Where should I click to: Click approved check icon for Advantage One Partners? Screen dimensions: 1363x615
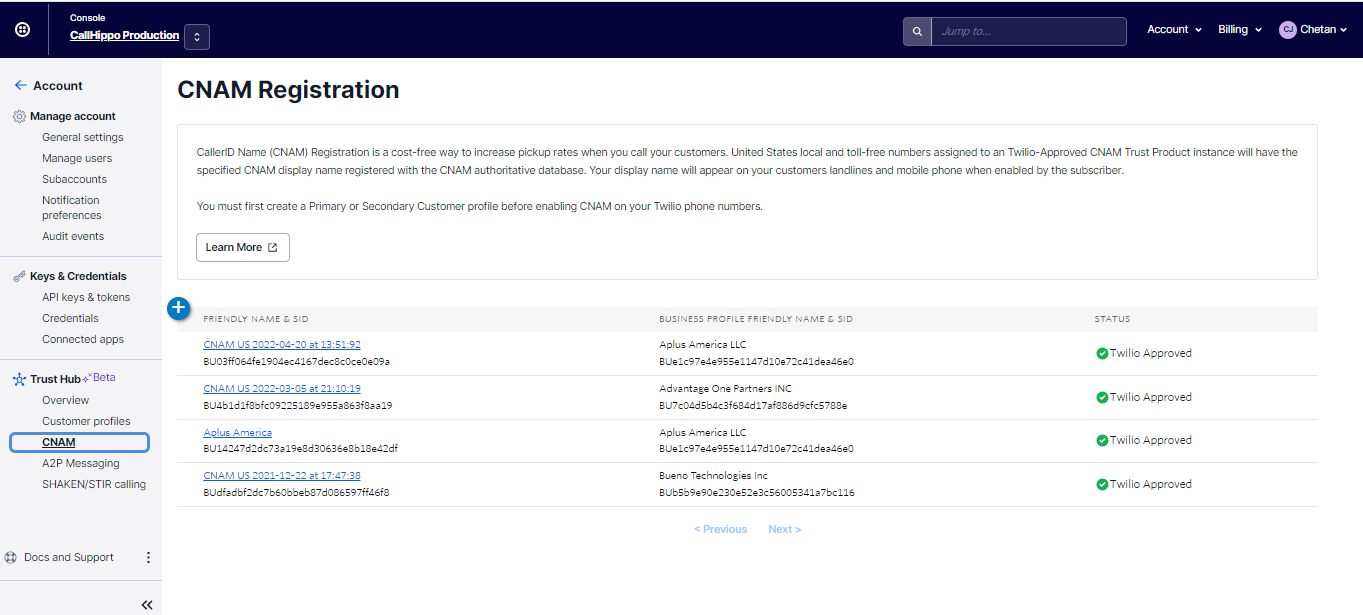click(1102, 397)
